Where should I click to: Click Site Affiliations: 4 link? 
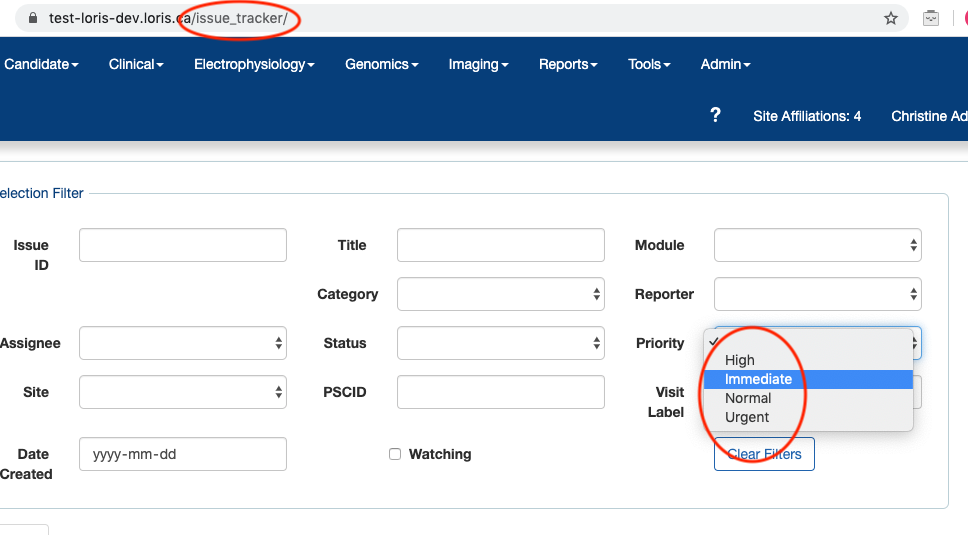[807, 116]
